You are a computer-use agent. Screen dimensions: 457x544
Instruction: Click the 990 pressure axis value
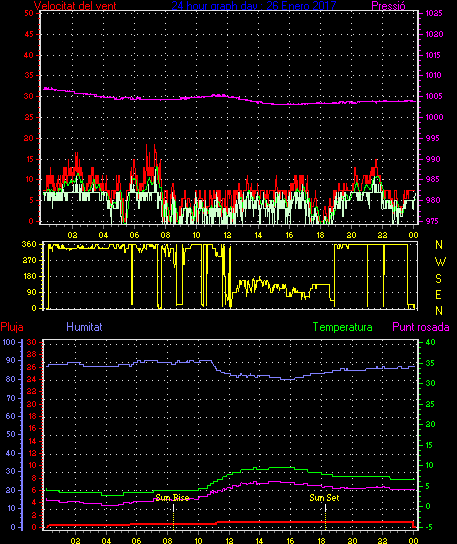point(433,159)
